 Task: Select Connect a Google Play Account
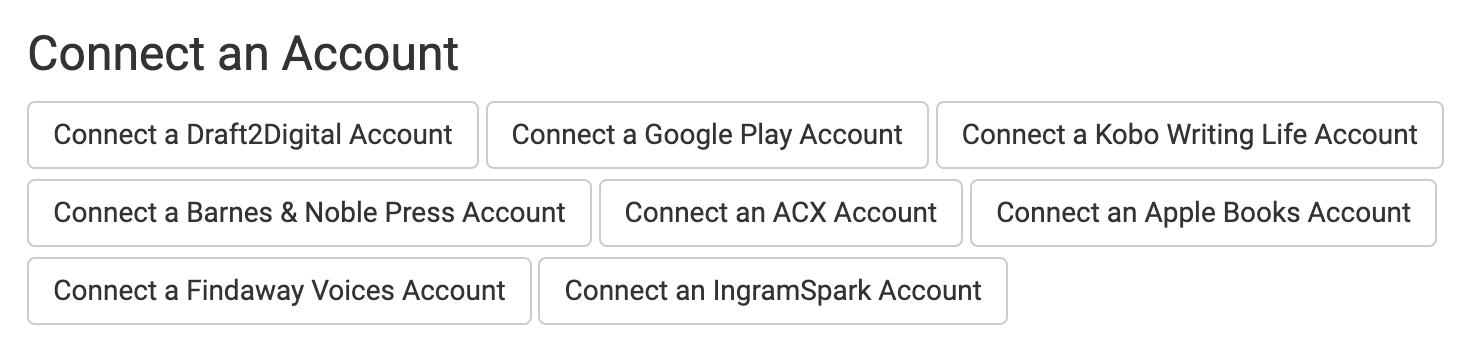click(707, 134)
